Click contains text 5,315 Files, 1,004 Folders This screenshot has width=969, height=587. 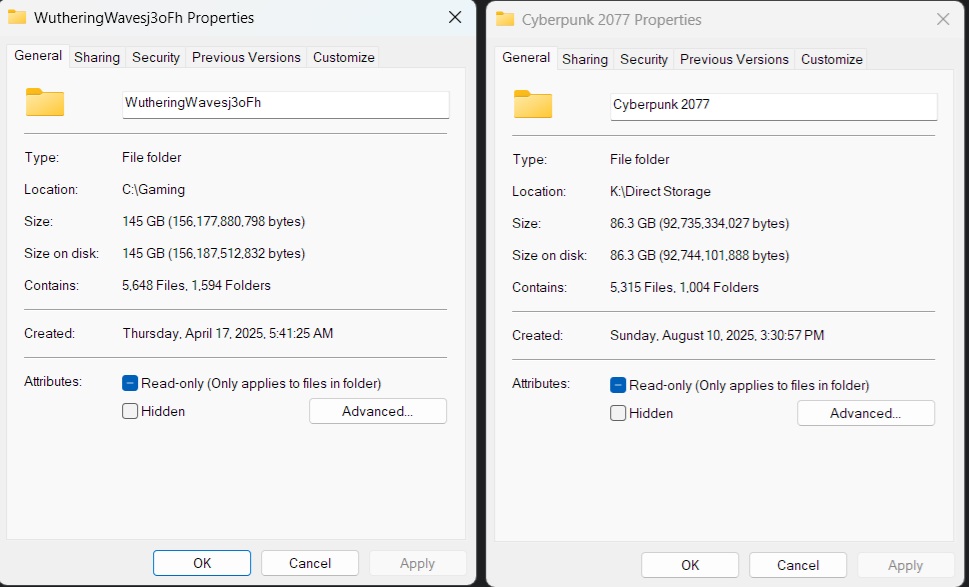684,287
